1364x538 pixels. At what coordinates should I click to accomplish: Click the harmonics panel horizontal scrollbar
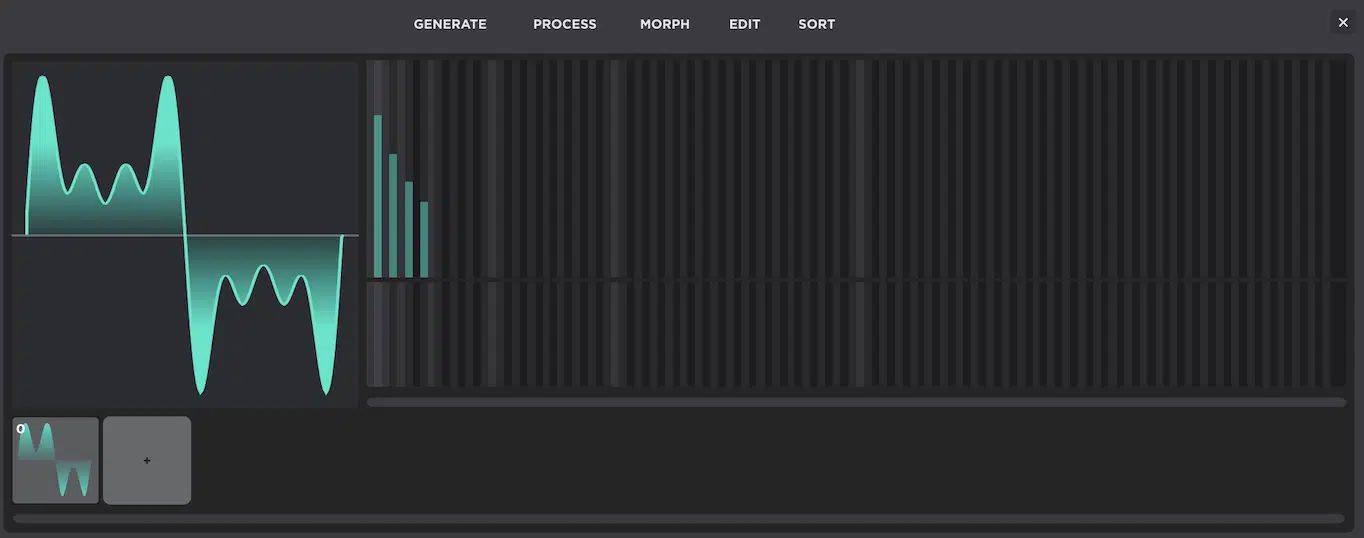click(856, 402)
